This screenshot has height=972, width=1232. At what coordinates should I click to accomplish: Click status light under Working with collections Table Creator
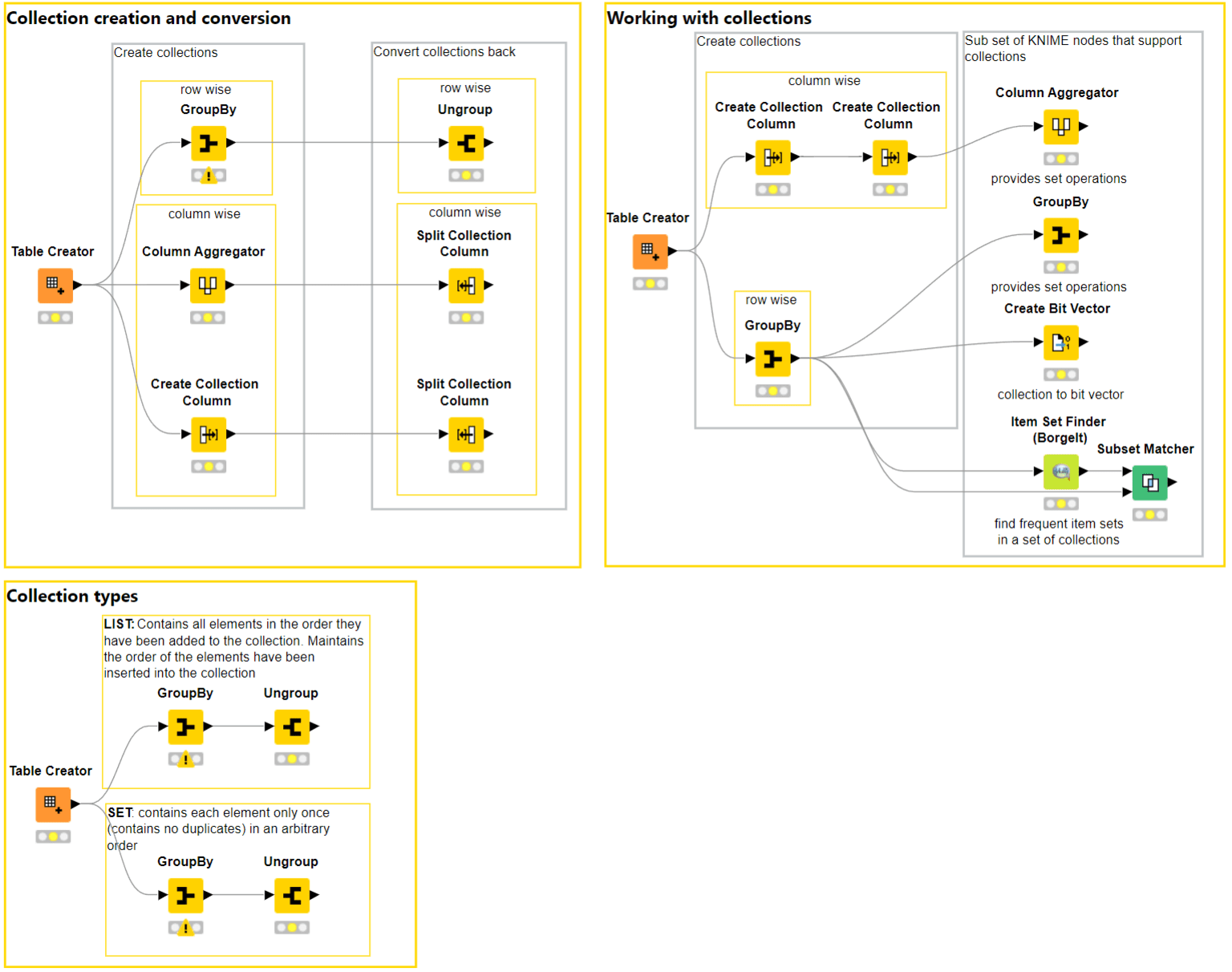[650, 283]
